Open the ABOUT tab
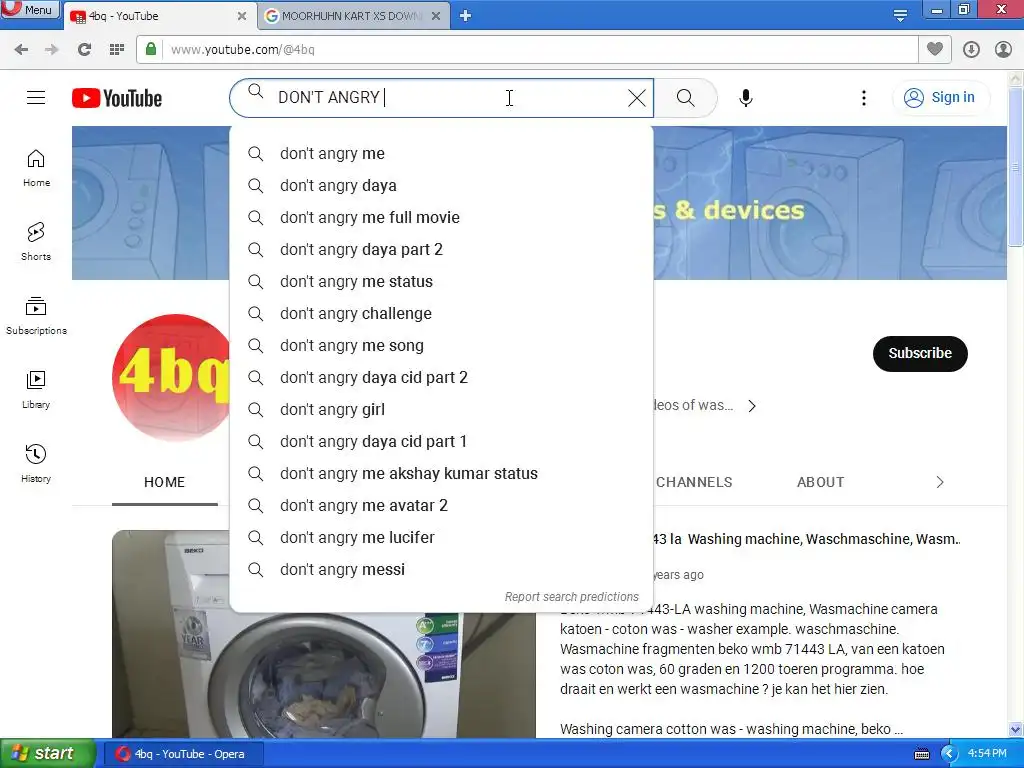Screen dimensions: 1024x768 (820, 483)
